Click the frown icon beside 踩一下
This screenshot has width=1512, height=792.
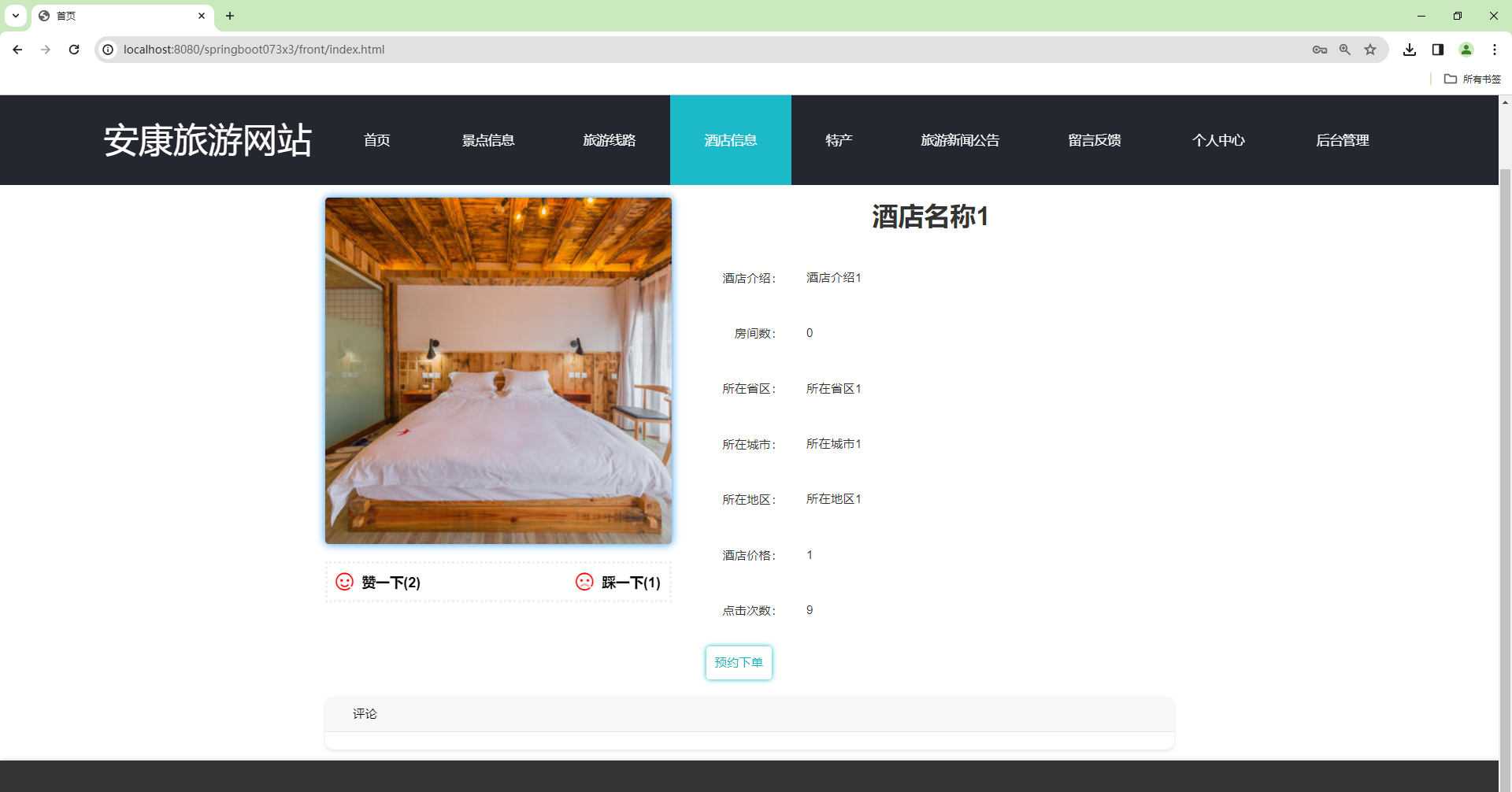pos(584,582)
